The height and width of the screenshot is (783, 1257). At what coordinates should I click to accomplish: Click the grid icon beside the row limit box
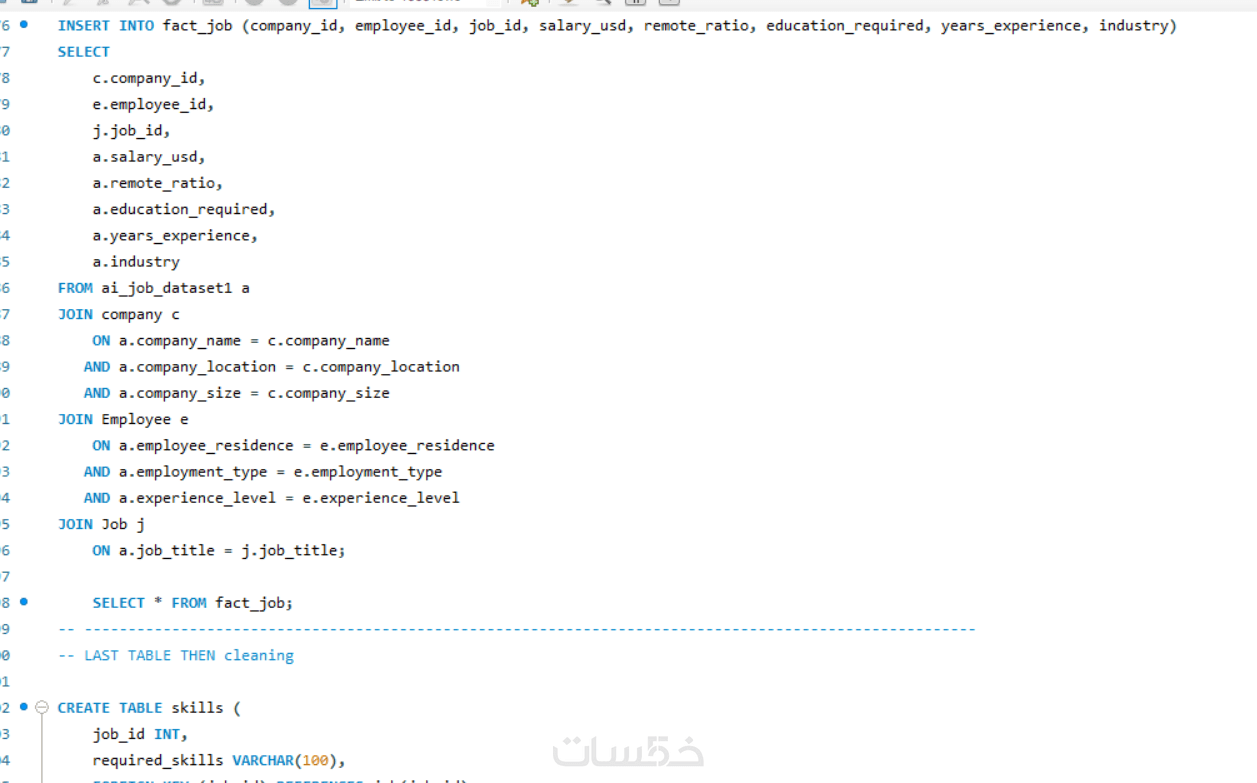tap(493, 3)
